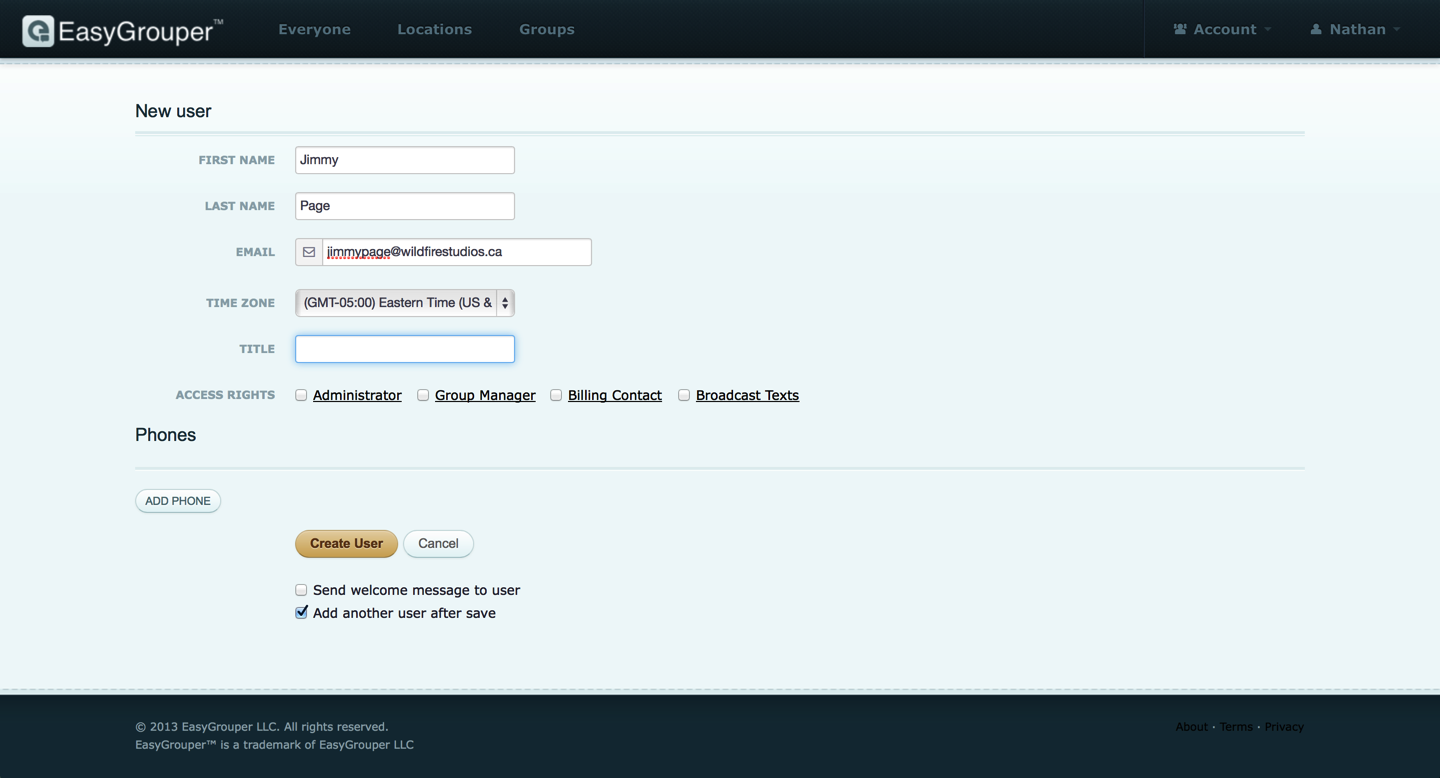Open the Nathan user menu

click(1355, 29)
